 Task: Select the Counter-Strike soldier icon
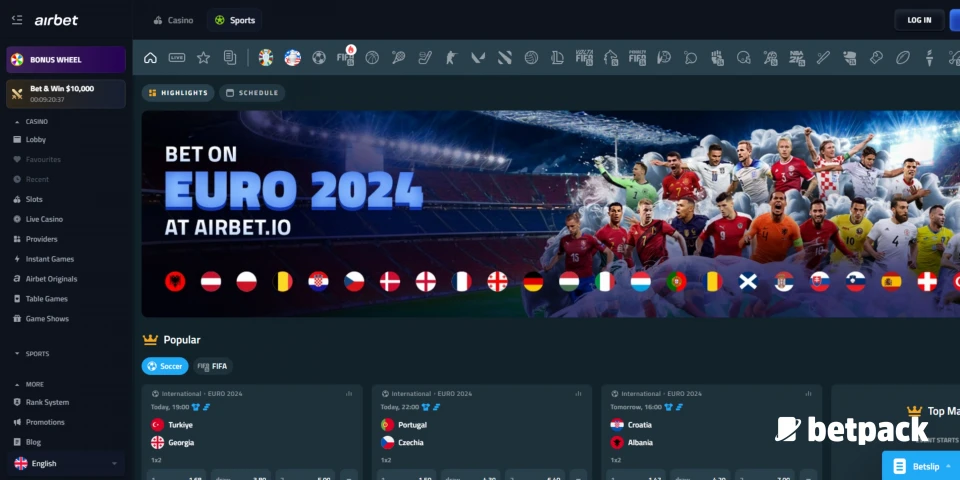tap(451, 58)
